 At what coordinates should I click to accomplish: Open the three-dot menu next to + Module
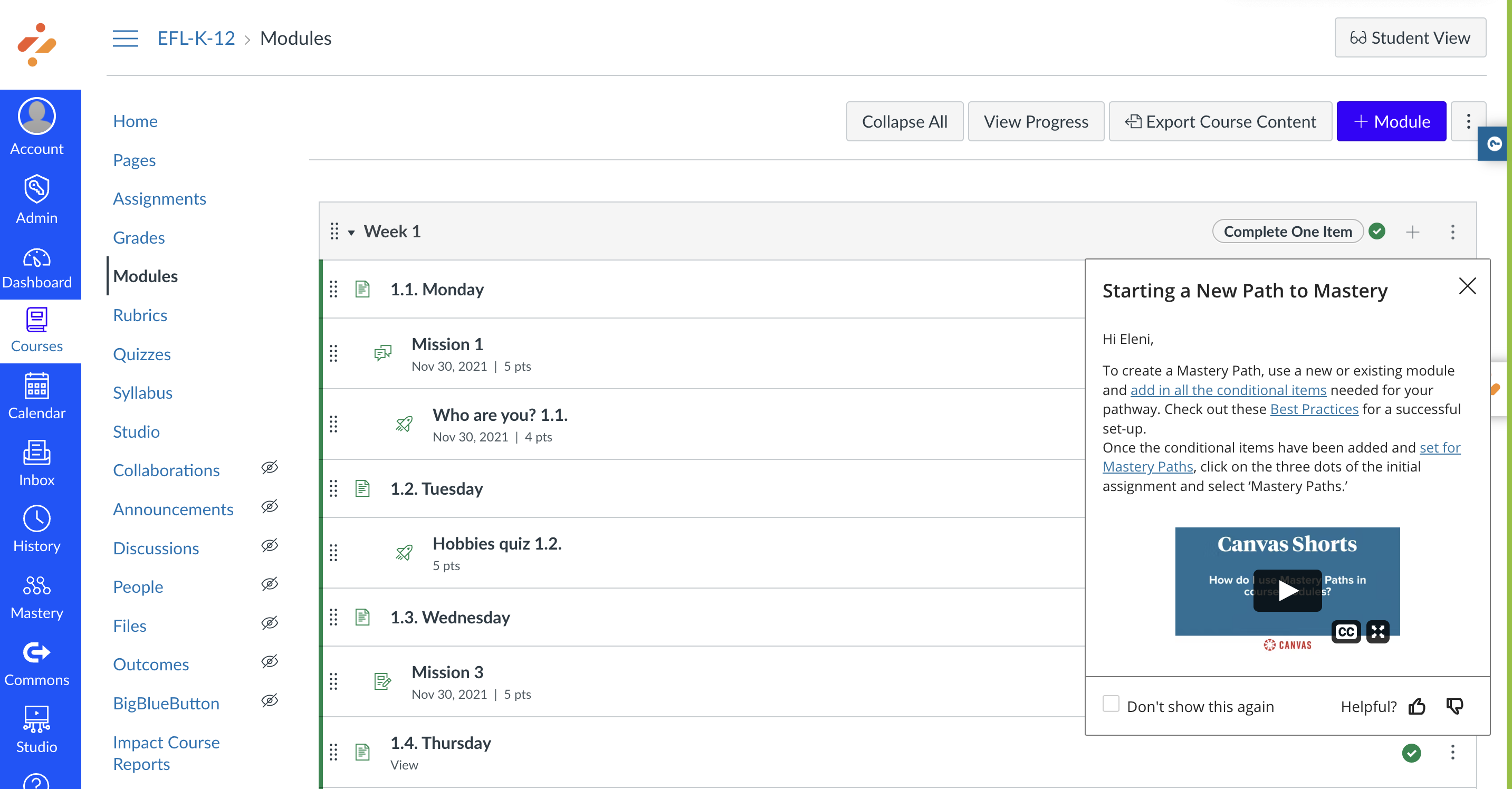[x=1468, y=121]
